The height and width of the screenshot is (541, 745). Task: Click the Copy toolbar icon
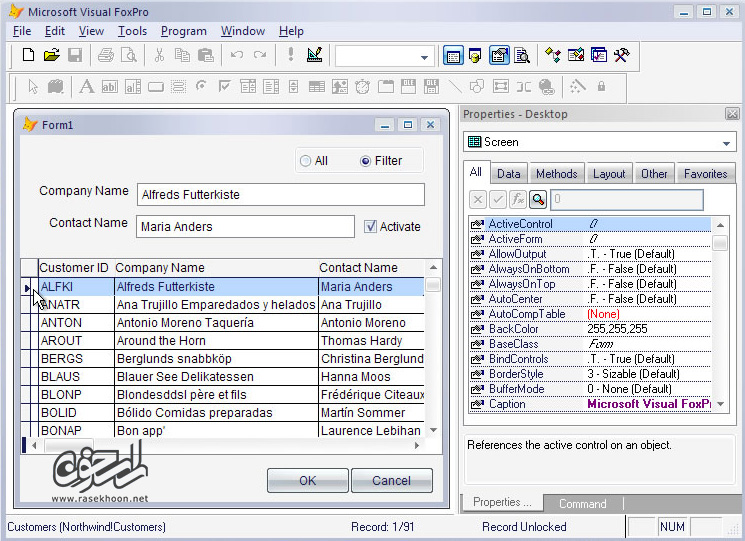pyautogui.click(x=182, y=55)
